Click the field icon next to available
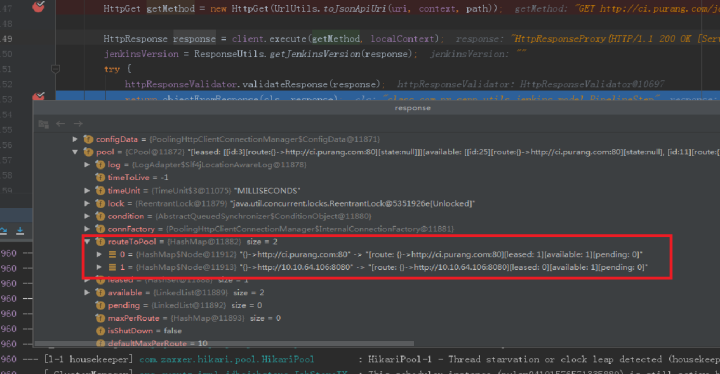 click(100, 293)
